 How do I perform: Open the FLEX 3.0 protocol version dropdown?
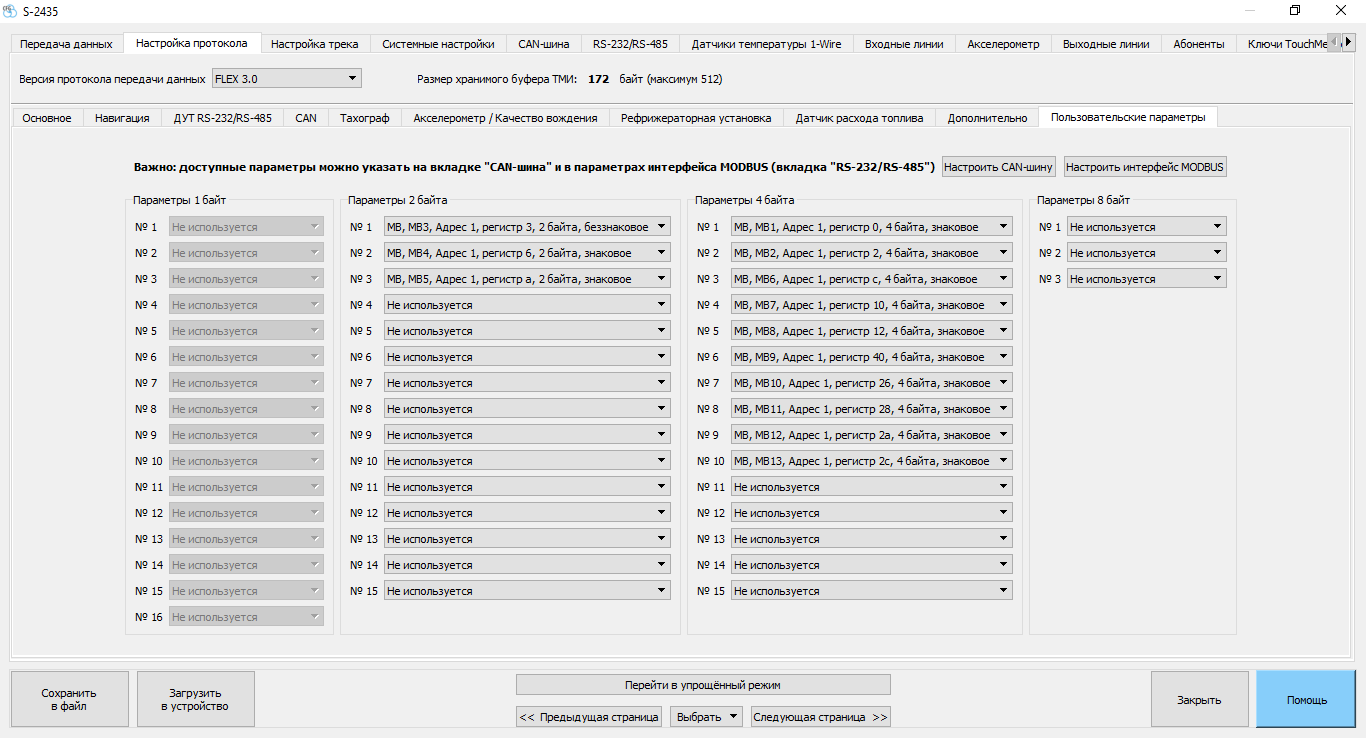click(286, 78)
